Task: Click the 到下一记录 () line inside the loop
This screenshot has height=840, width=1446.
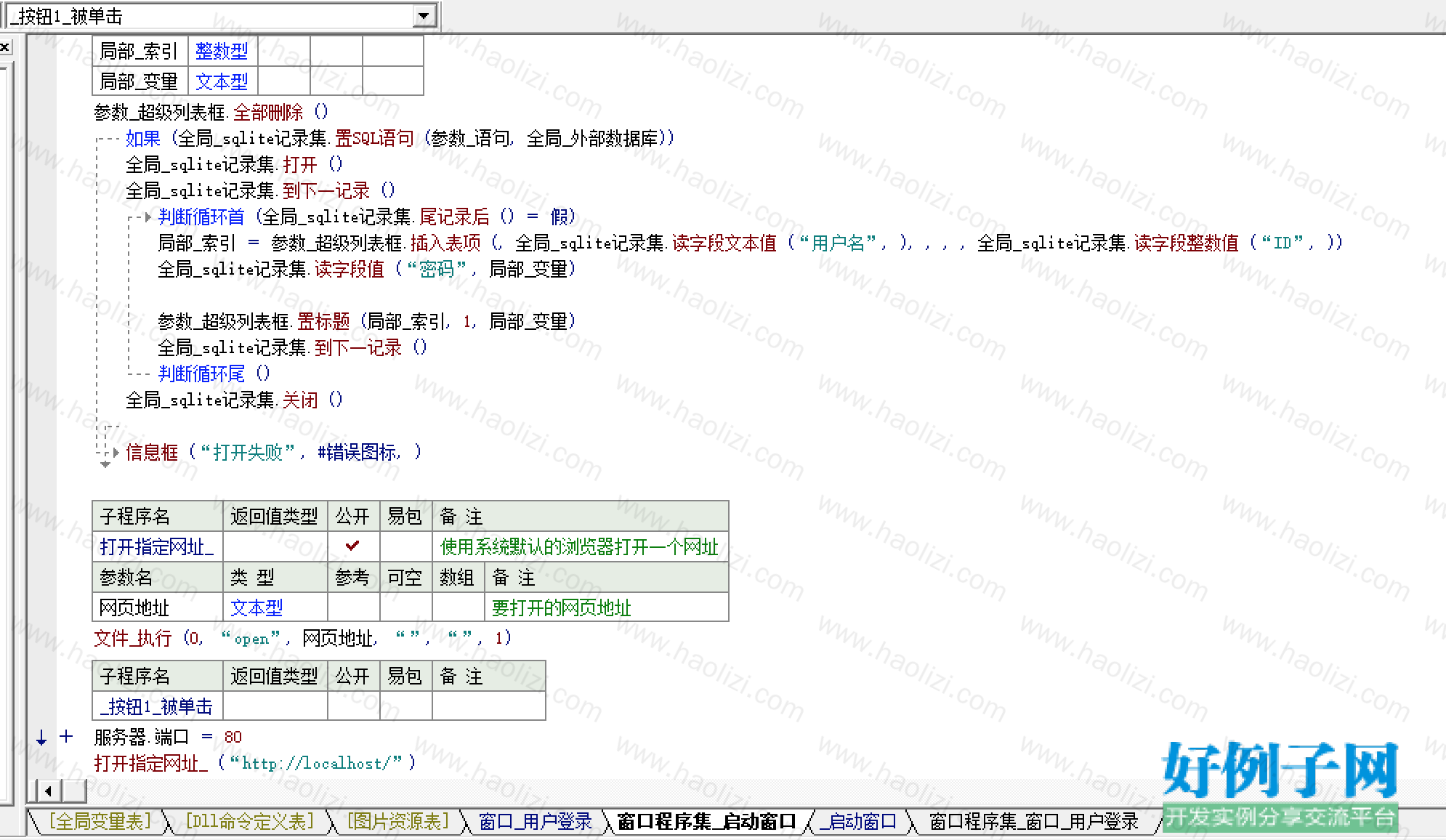Action: tap(293, 347)
